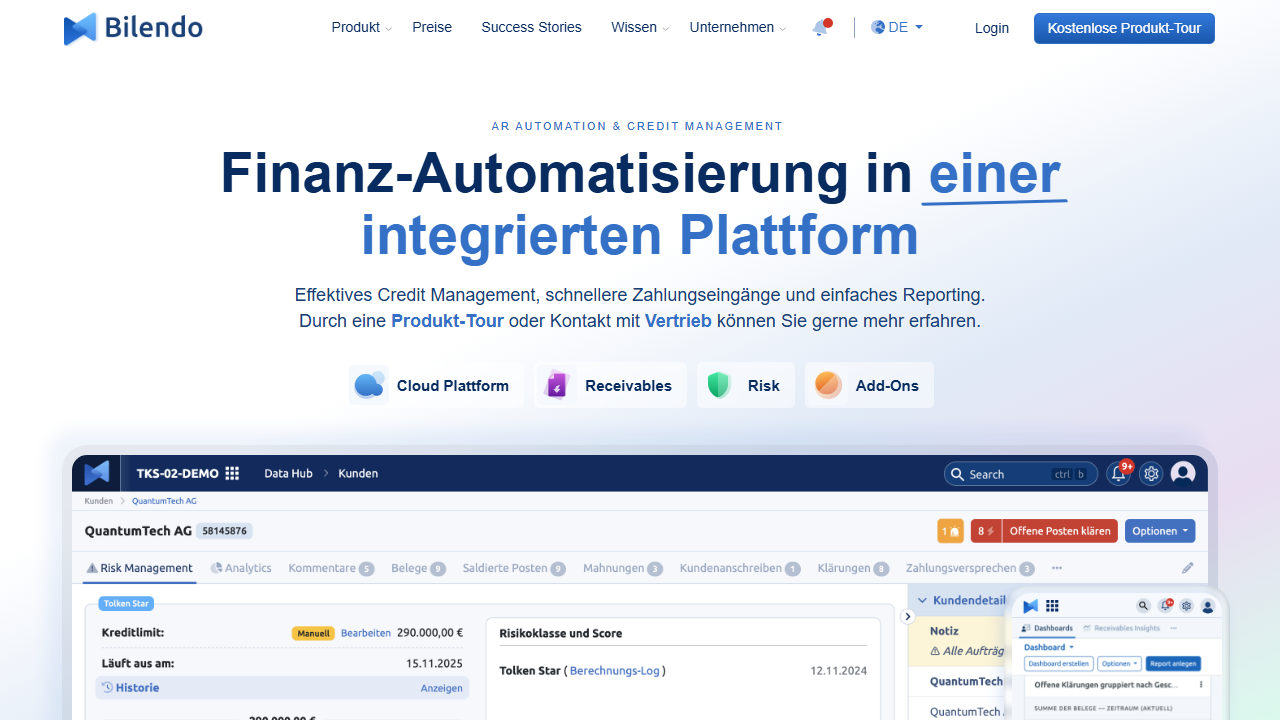Click the pencil edit icon beside the tabs
This screenshot has width=1280, height=720.
pyautogui.click(x=1188, y=568)
